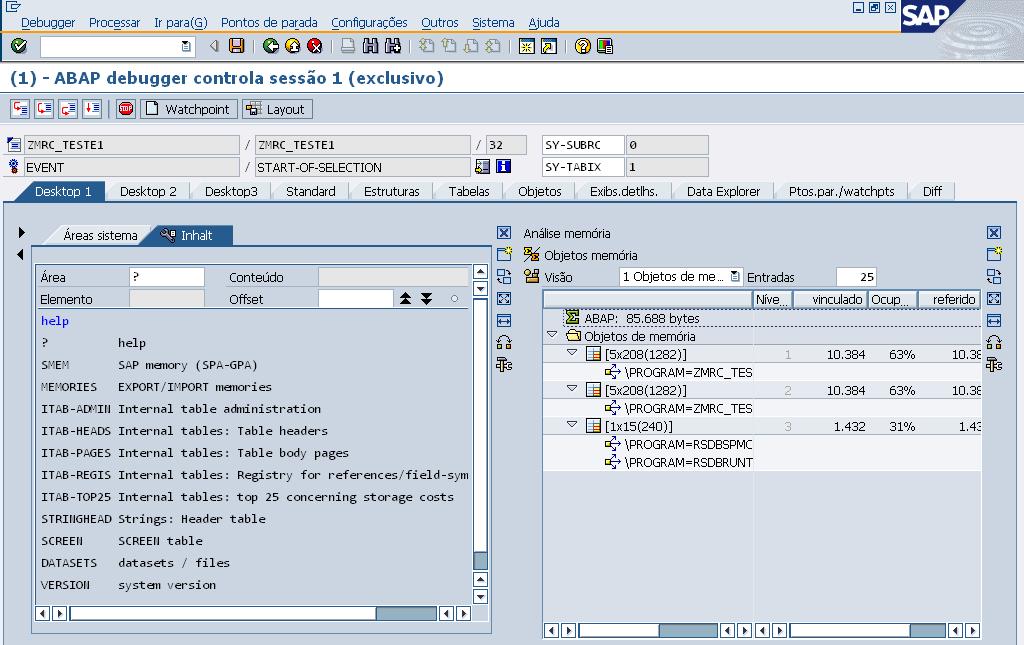Click the green Enter checkmark icon
This screenshot has height=645, width=1024.
(x=19, y=46)
